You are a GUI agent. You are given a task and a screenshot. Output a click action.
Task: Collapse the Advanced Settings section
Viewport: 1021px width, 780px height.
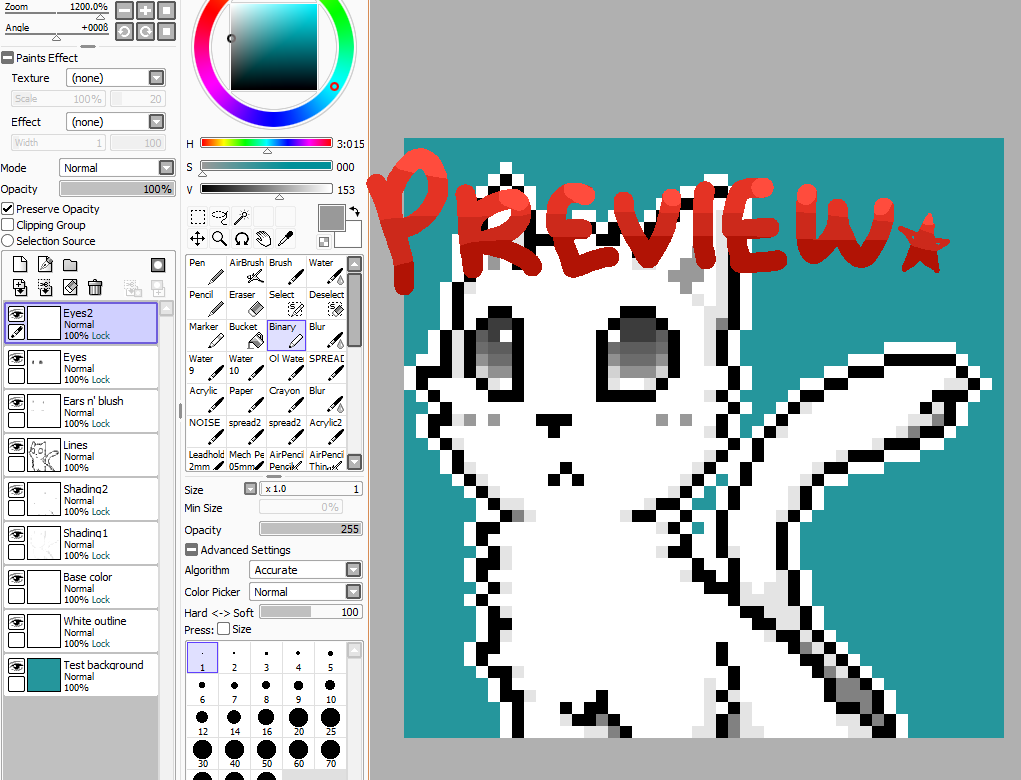pos(191,550)
